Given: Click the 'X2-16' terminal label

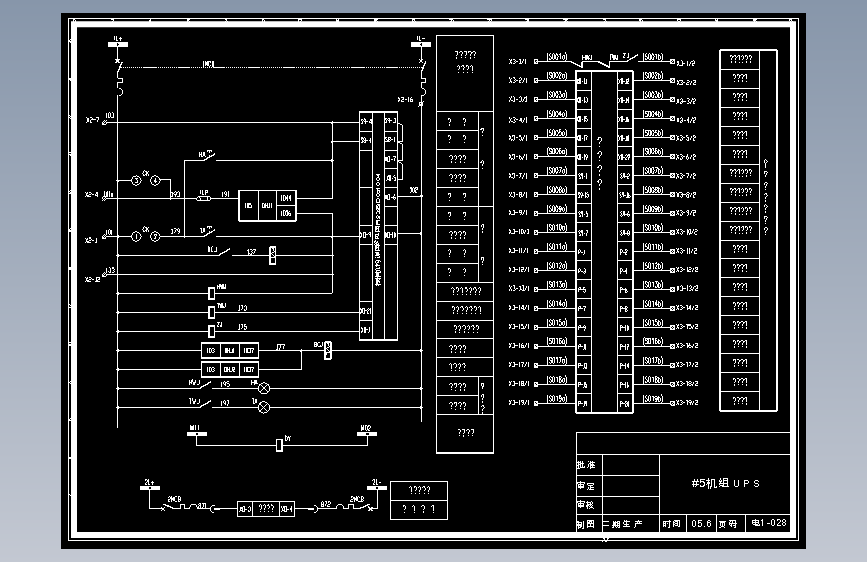Looking at the screenshot, I should (405, 100).
